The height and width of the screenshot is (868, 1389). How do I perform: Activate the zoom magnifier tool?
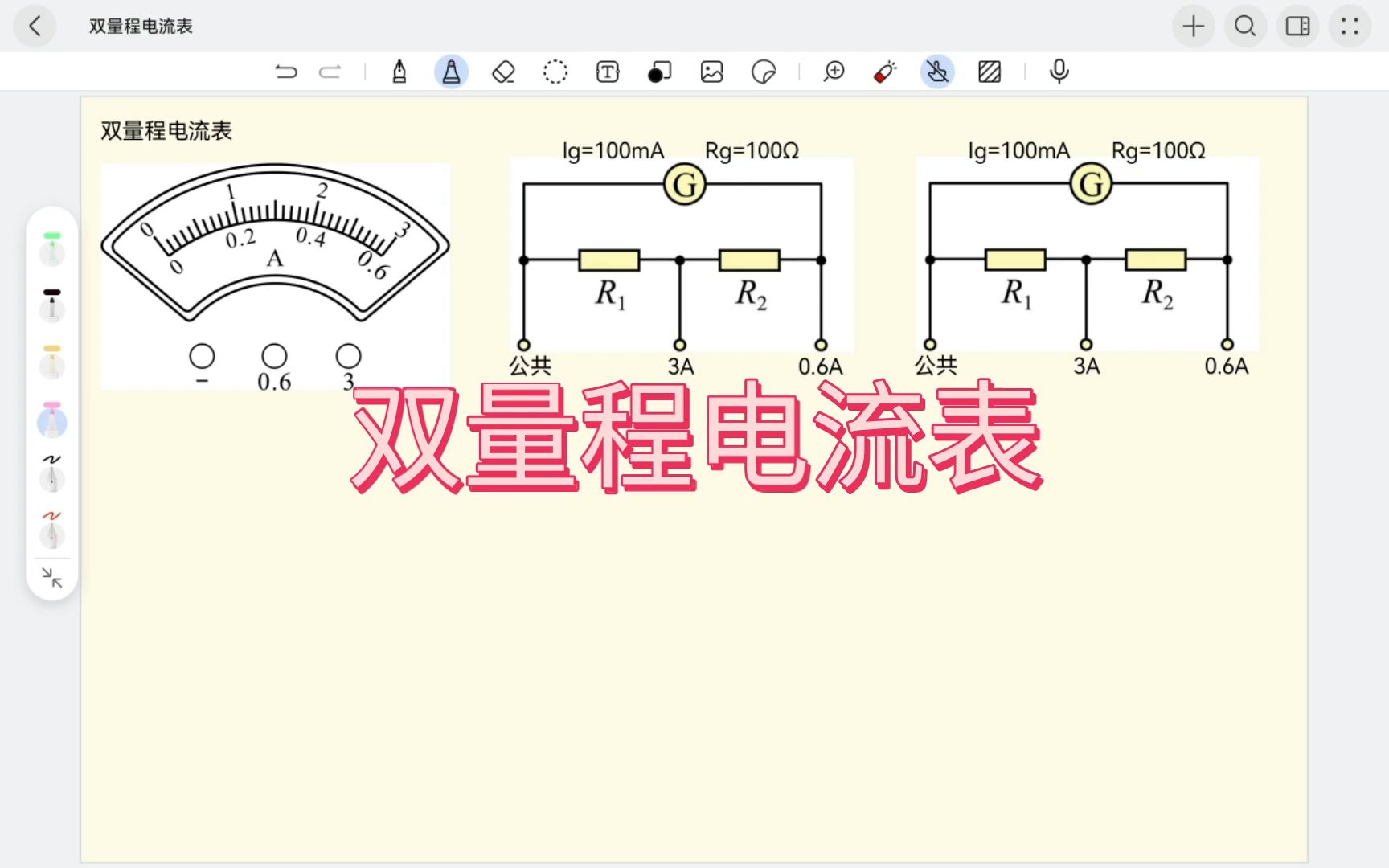tap(834, 72)
